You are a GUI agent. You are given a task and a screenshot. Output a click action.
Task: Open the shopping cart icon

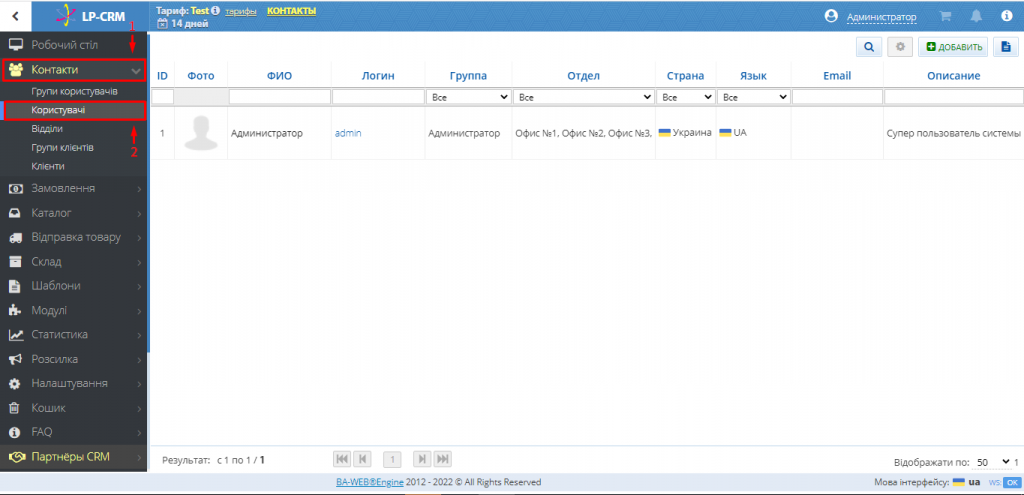pos(945,16)
